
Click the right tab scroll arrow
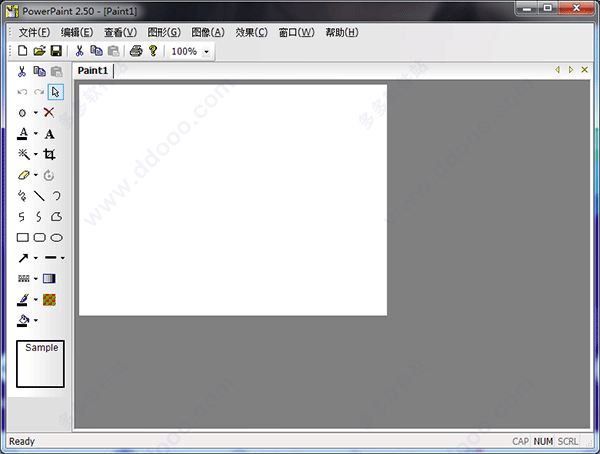[571, 70]
